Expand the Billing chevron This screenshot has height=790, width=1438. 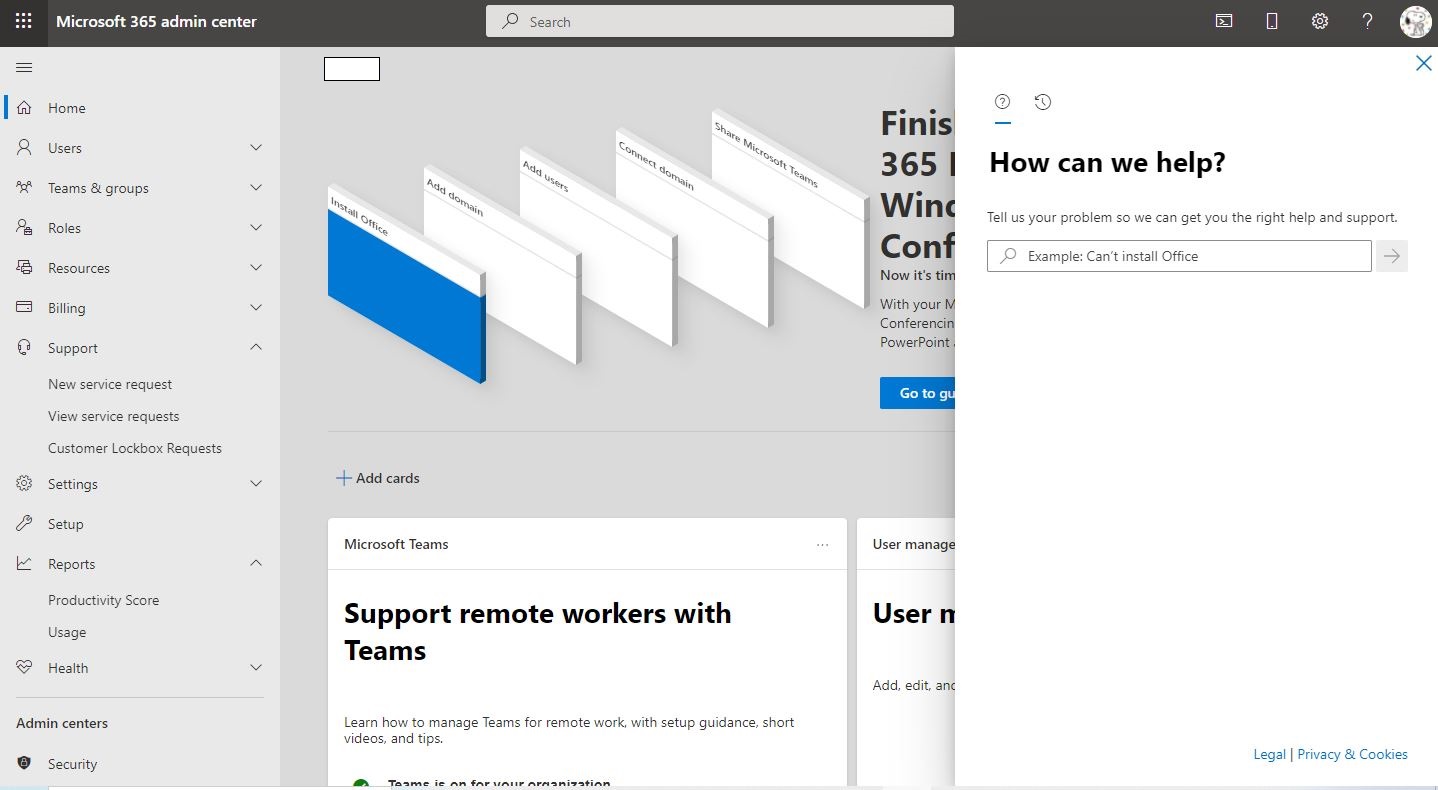(256, 308)
